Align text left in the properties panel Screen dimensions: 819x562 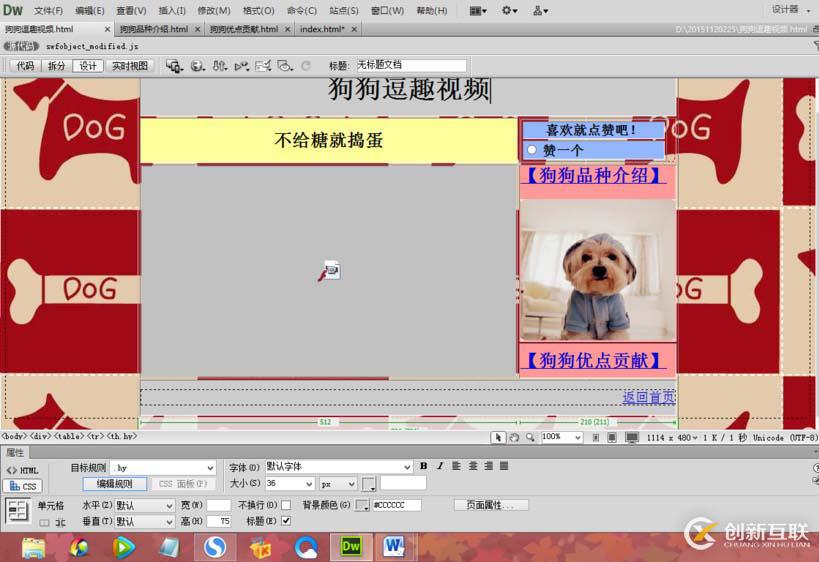point(457,466)
